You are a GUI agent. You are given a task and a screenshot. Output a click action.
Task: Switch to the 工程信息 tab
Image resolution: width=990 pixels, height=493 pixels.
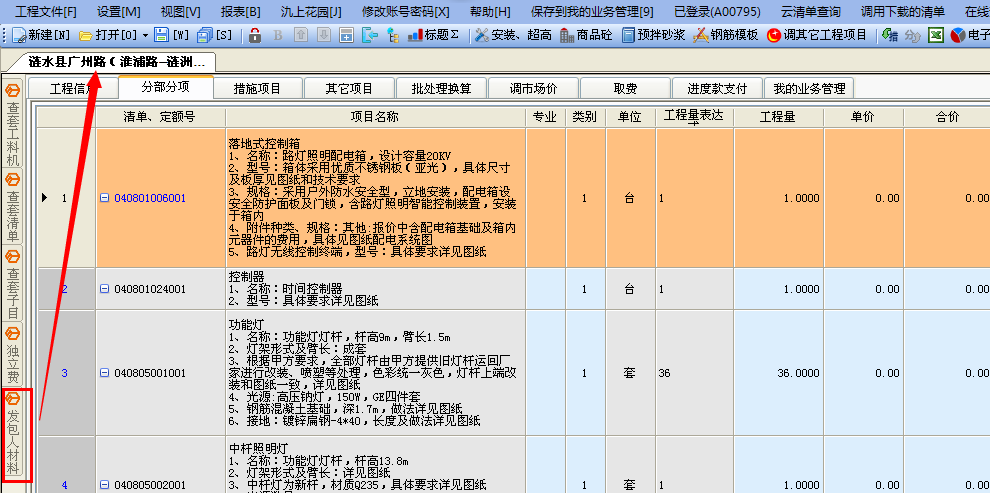[x=73, y=88]
